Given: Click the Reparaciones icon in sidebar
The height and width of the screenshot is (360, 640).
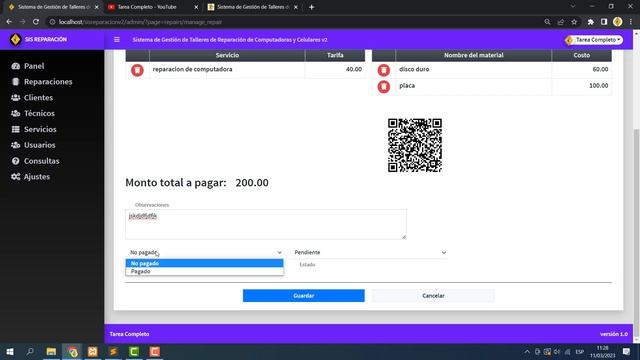Looking at the screenshot, I should pyautogui.click(x=16, y=82).
